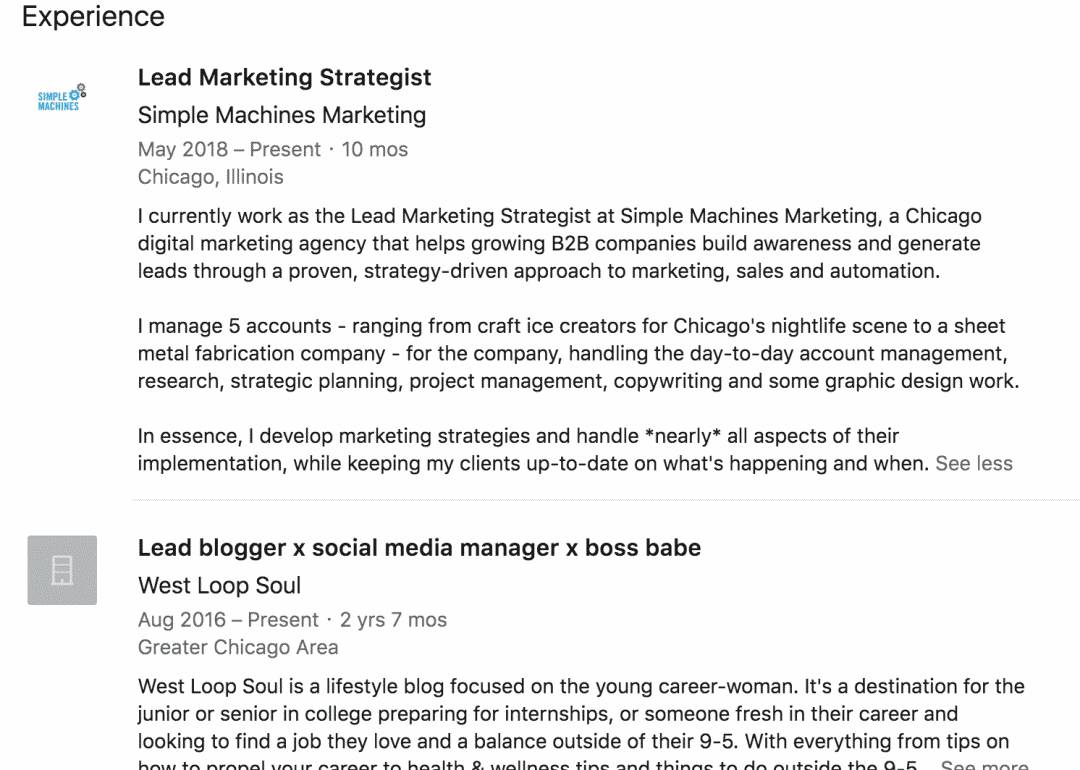Click the Simple Machines Marketing company logo
Screen dimensions: 1080x770
click(x=60, y=97)
